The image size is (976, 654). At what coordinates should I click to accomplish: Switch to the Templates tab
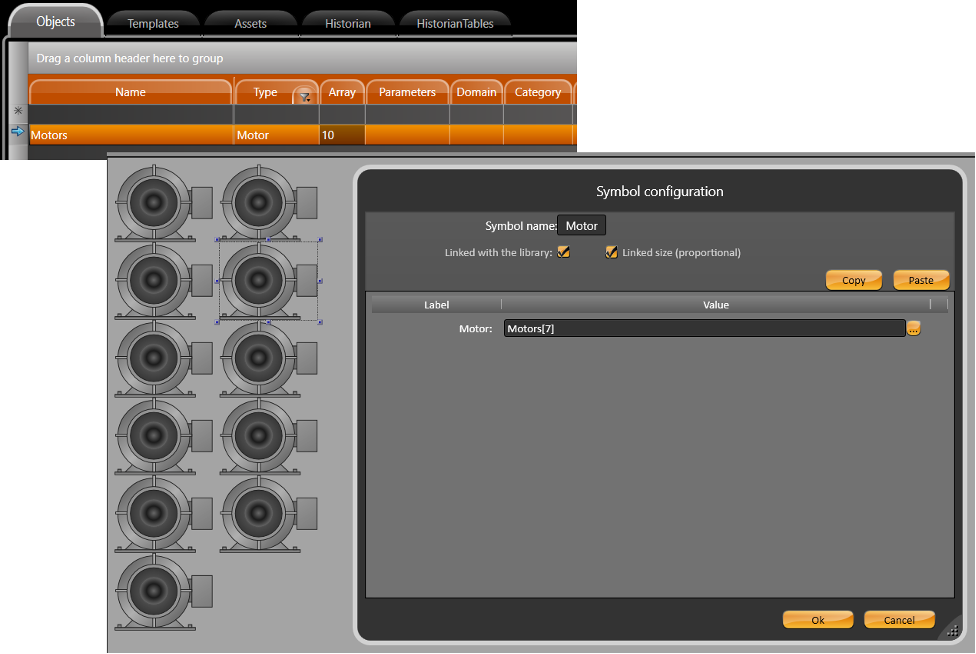pyautogui.click(x=153, y=24)
